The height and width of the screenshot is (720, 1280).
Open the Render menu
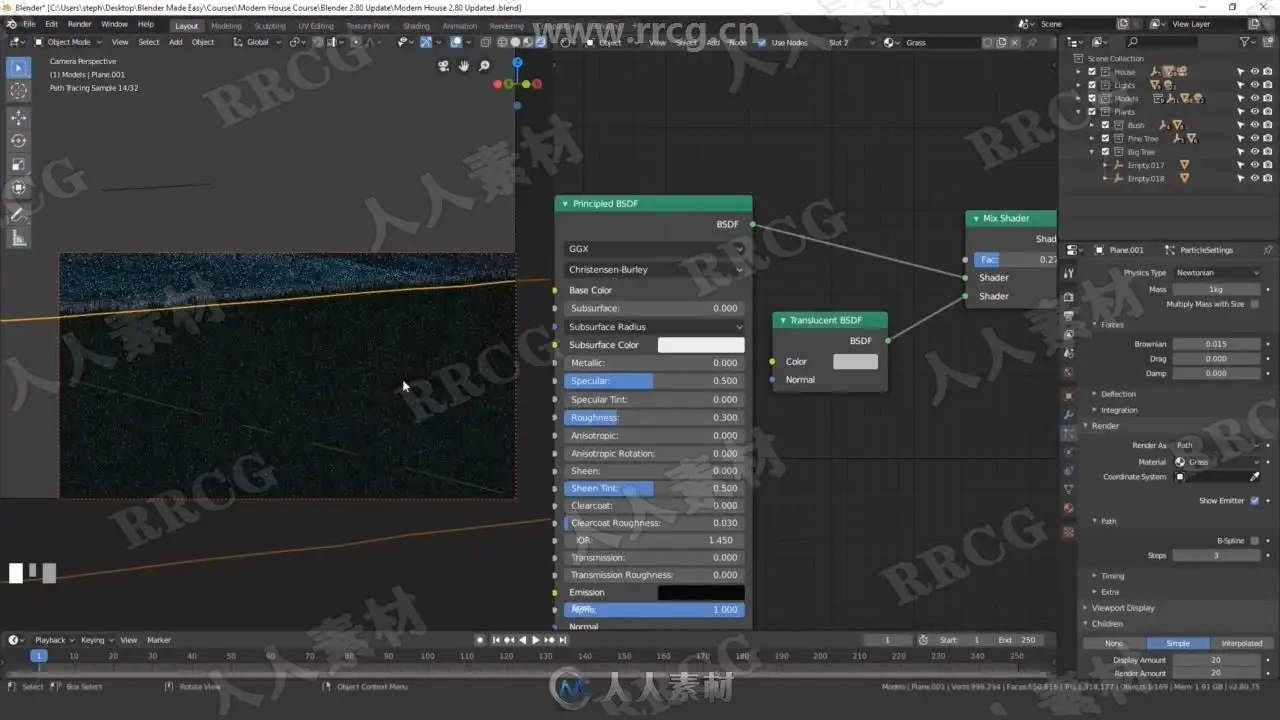click(x=79, y=24)
